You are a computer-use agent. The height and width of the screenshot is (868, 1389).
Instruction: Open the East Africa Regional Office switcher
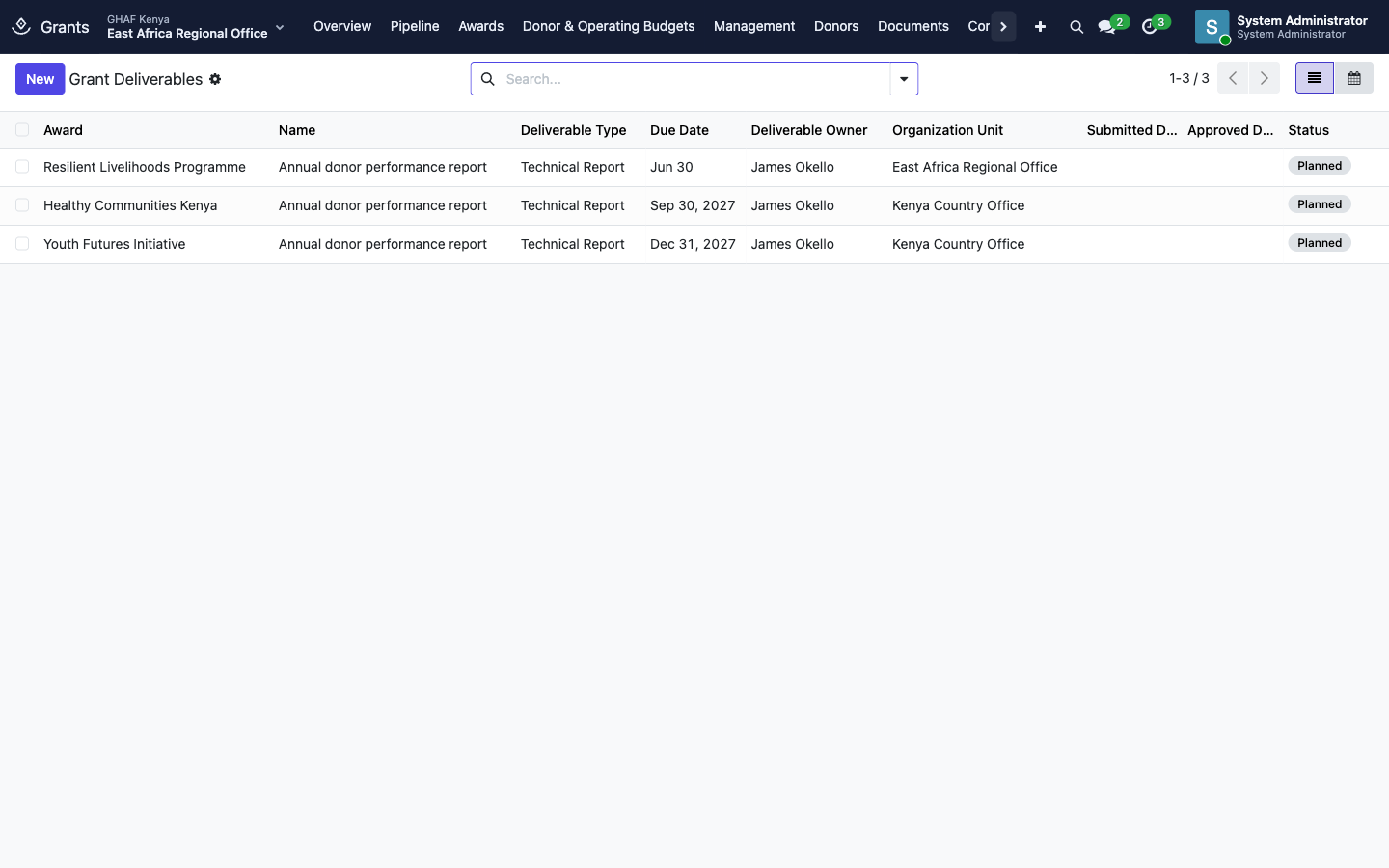196,27
